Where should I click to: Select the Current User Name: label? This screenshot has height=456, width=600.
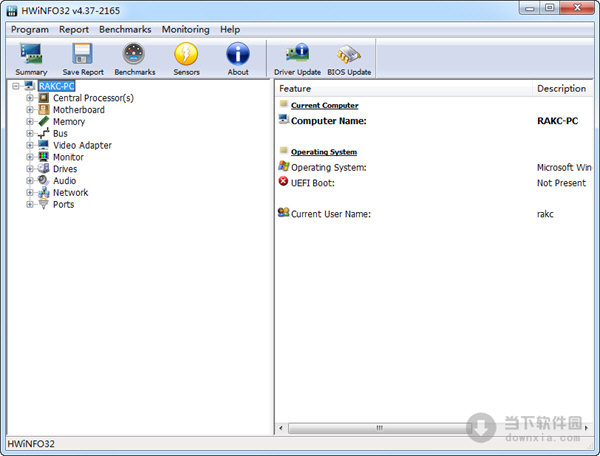pos(331,214)
